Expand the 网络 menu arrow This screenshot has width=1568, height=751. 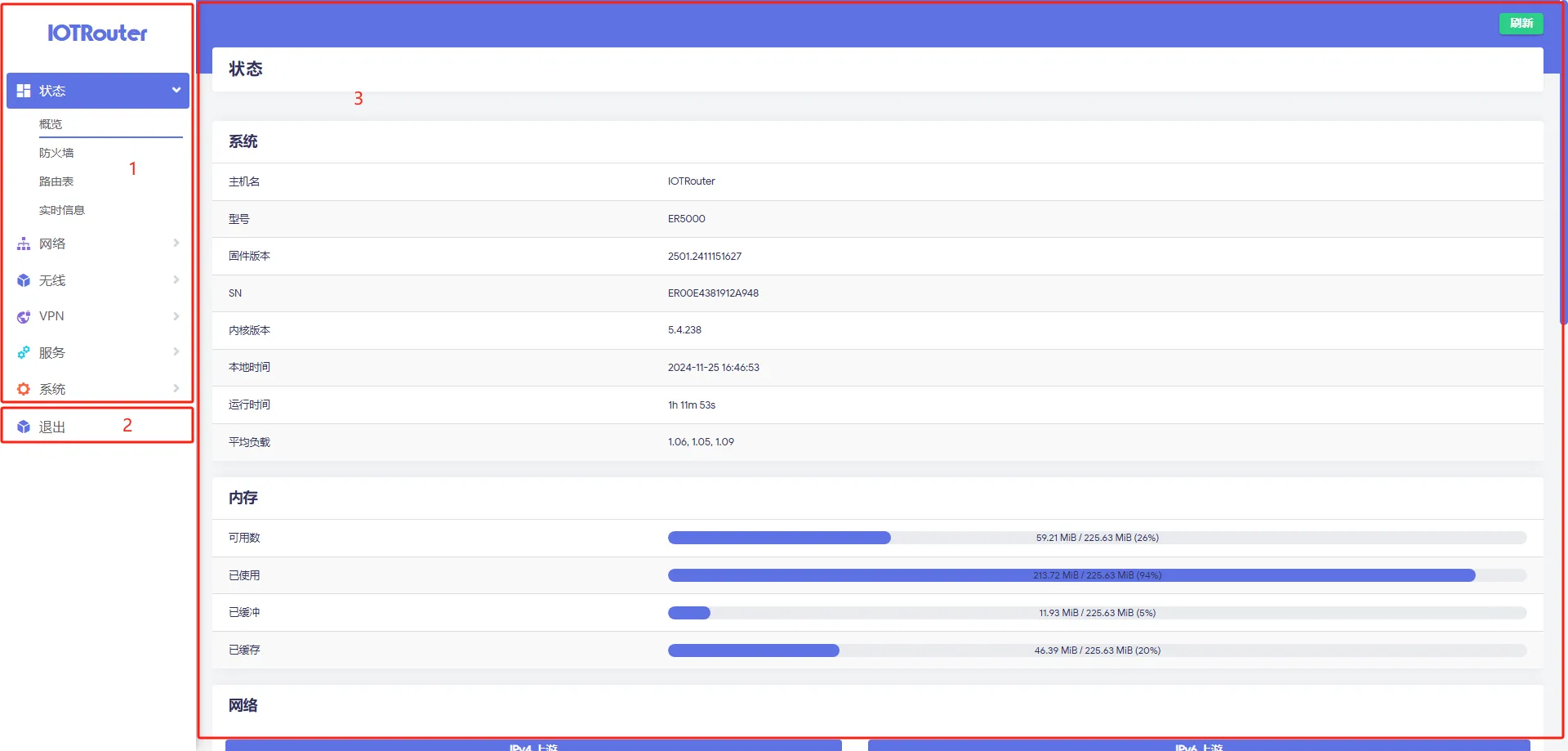[176, 243]
